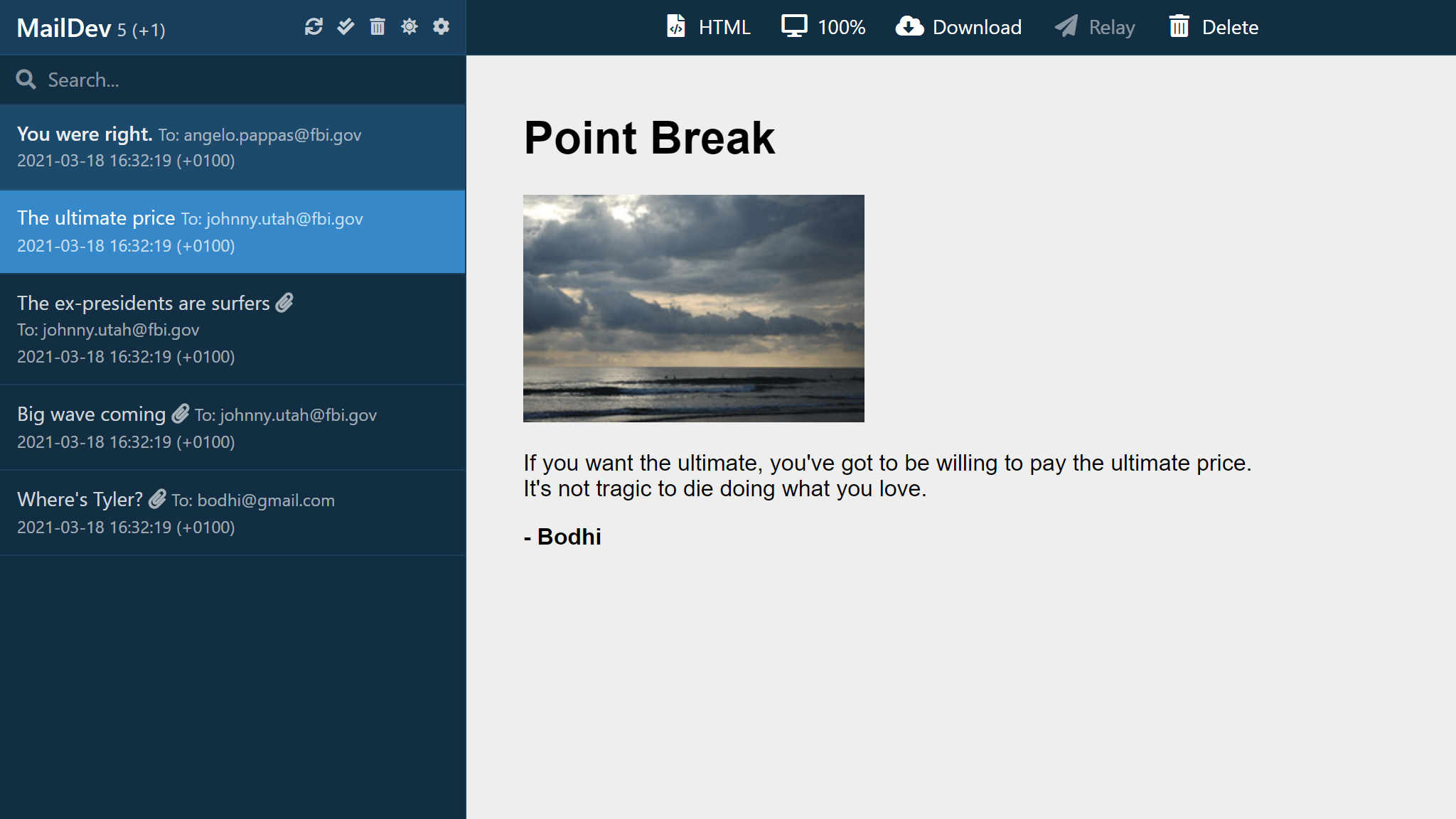Screen dimensions: 1456x819
Task: Refresh the inbox with the refresh icon
Action: pyautogui.click(x=315, y=28)
